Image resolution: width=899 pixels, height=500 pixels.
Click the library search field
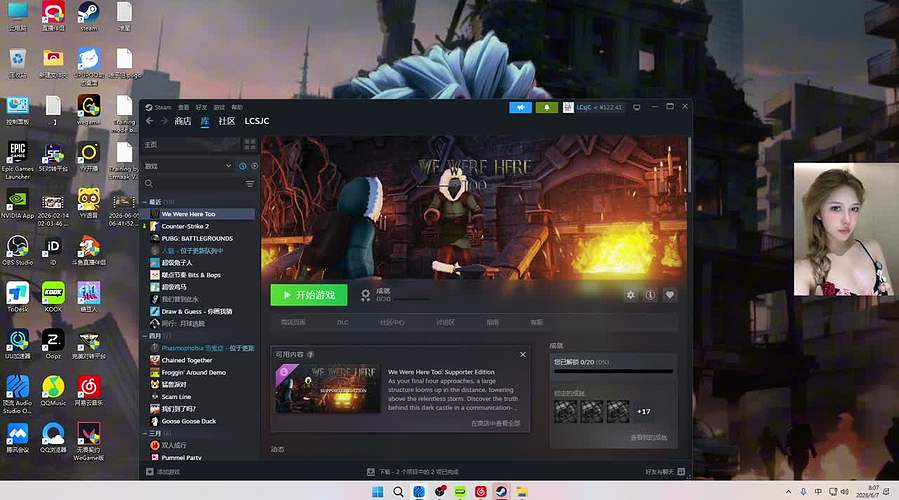192,183
